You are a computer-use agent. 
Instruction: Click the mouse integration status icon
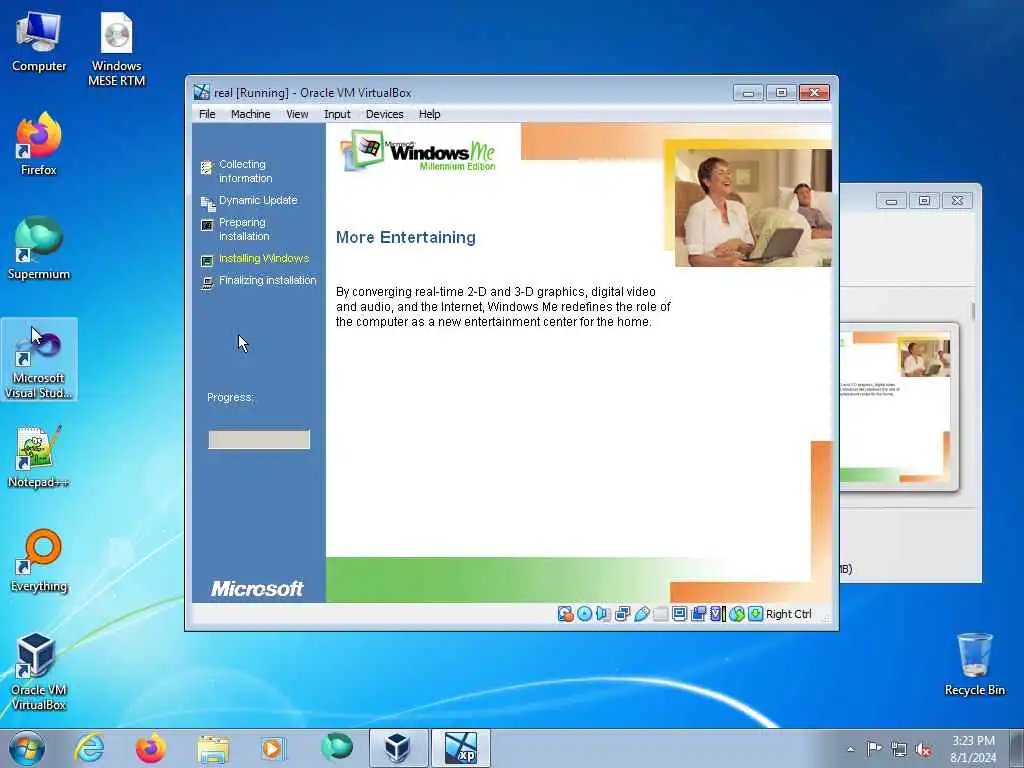[x=737, y=614]
